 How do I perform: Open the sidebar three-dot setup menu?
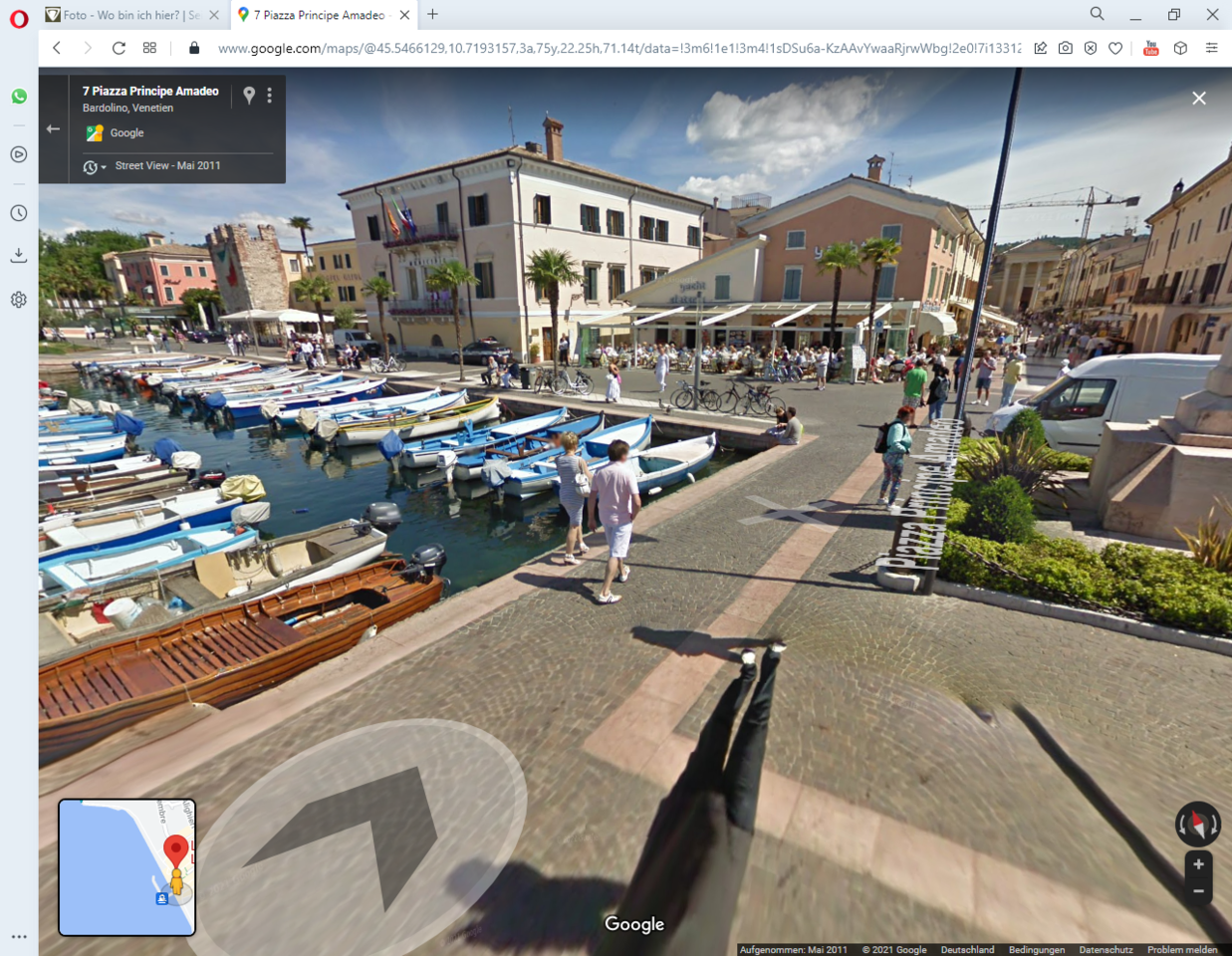tap(19, 937)
